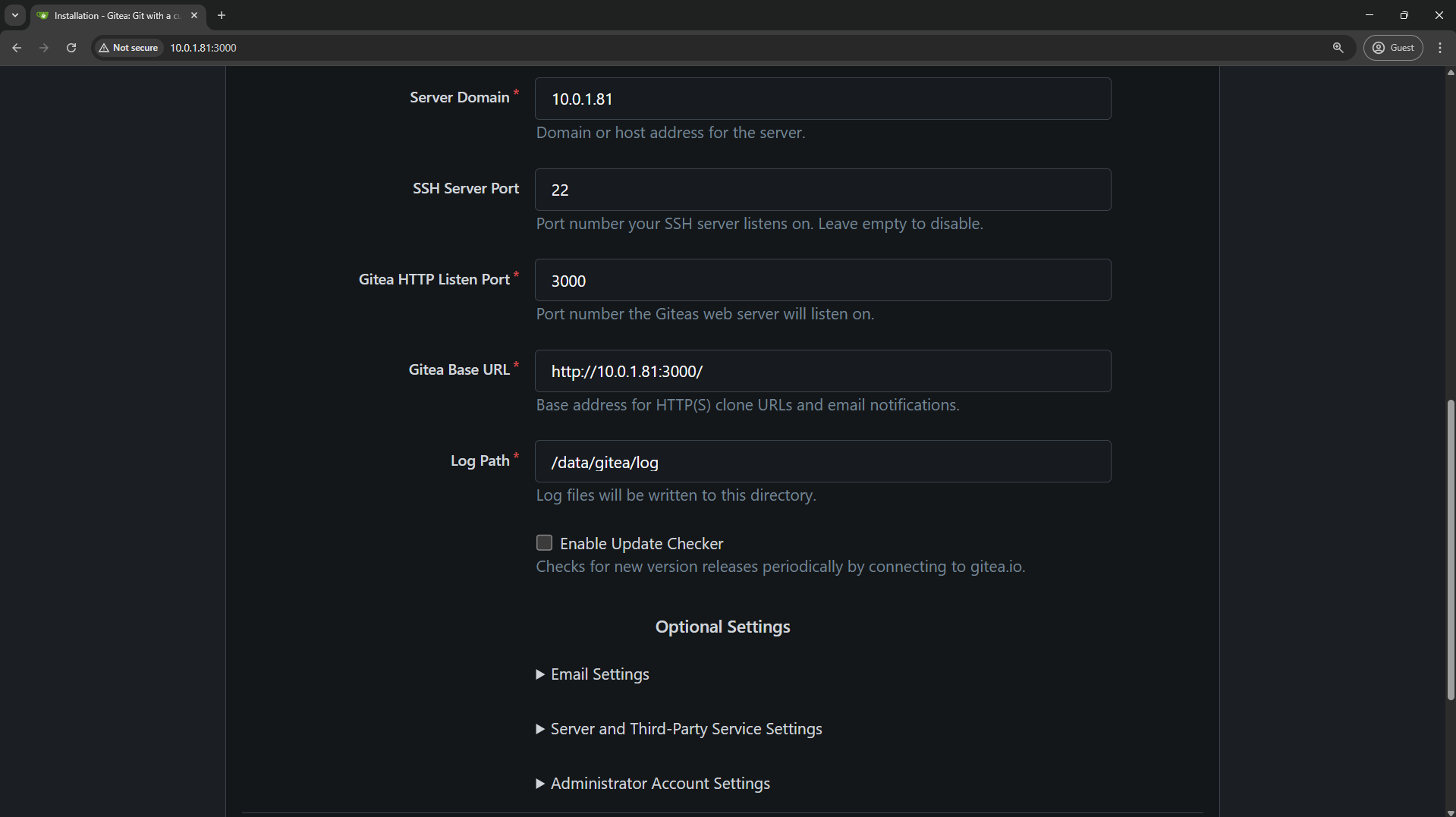Image resolution: width=1456 pixels, height=817 pixels.
Task: Click the SSH Server Port field
Action: click(822, 190)
